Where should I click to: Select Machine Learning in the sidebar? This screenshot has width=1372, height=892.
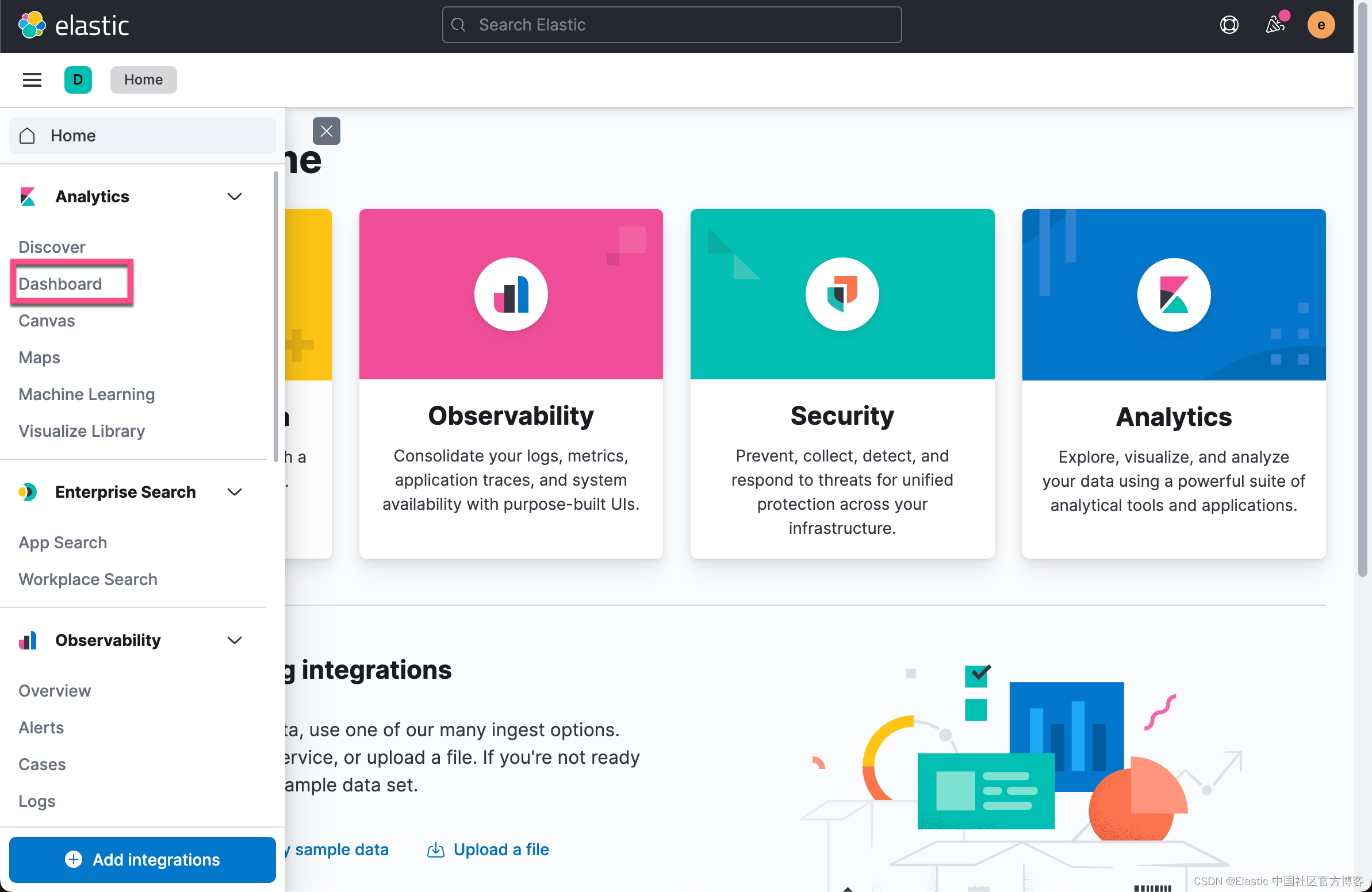(86, 394)
